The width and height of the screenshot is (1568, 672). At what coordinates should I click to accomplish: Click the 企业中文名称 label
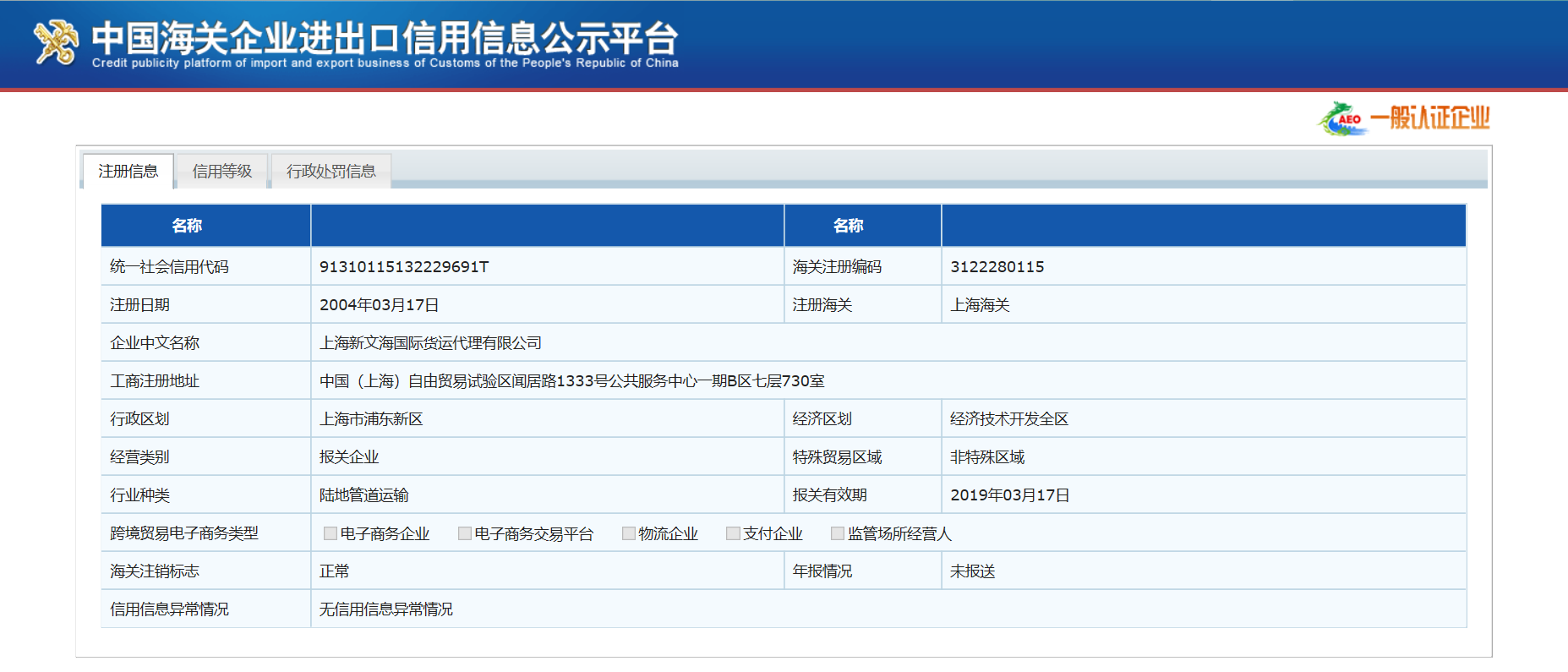155,343
